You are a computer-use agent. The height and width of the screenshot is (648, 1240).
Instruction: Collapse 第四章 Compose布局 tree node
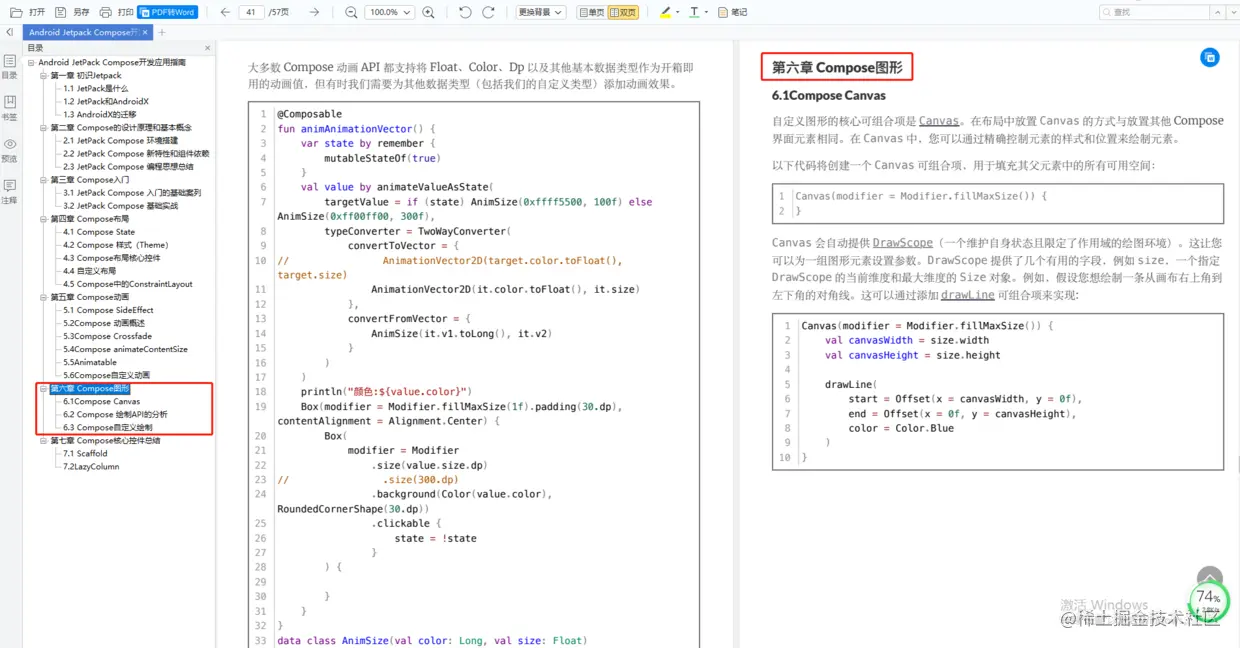tap(44, 219)
